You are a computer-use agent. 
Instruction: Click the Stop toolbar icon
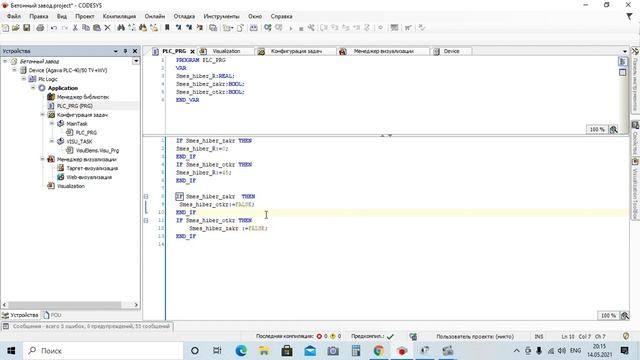(301, 28)
